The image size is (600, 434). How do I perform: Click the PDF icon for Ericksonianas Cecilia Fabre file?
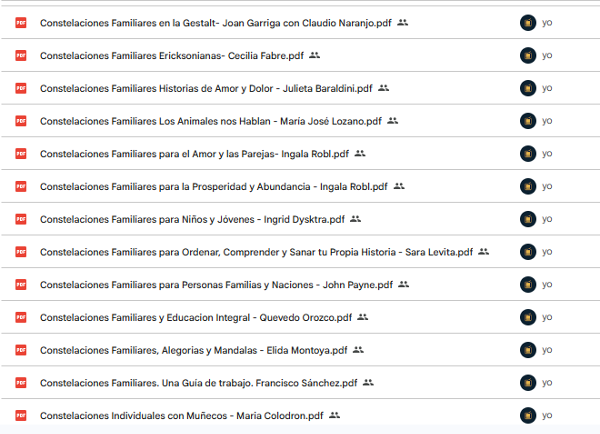click(21, 55)
